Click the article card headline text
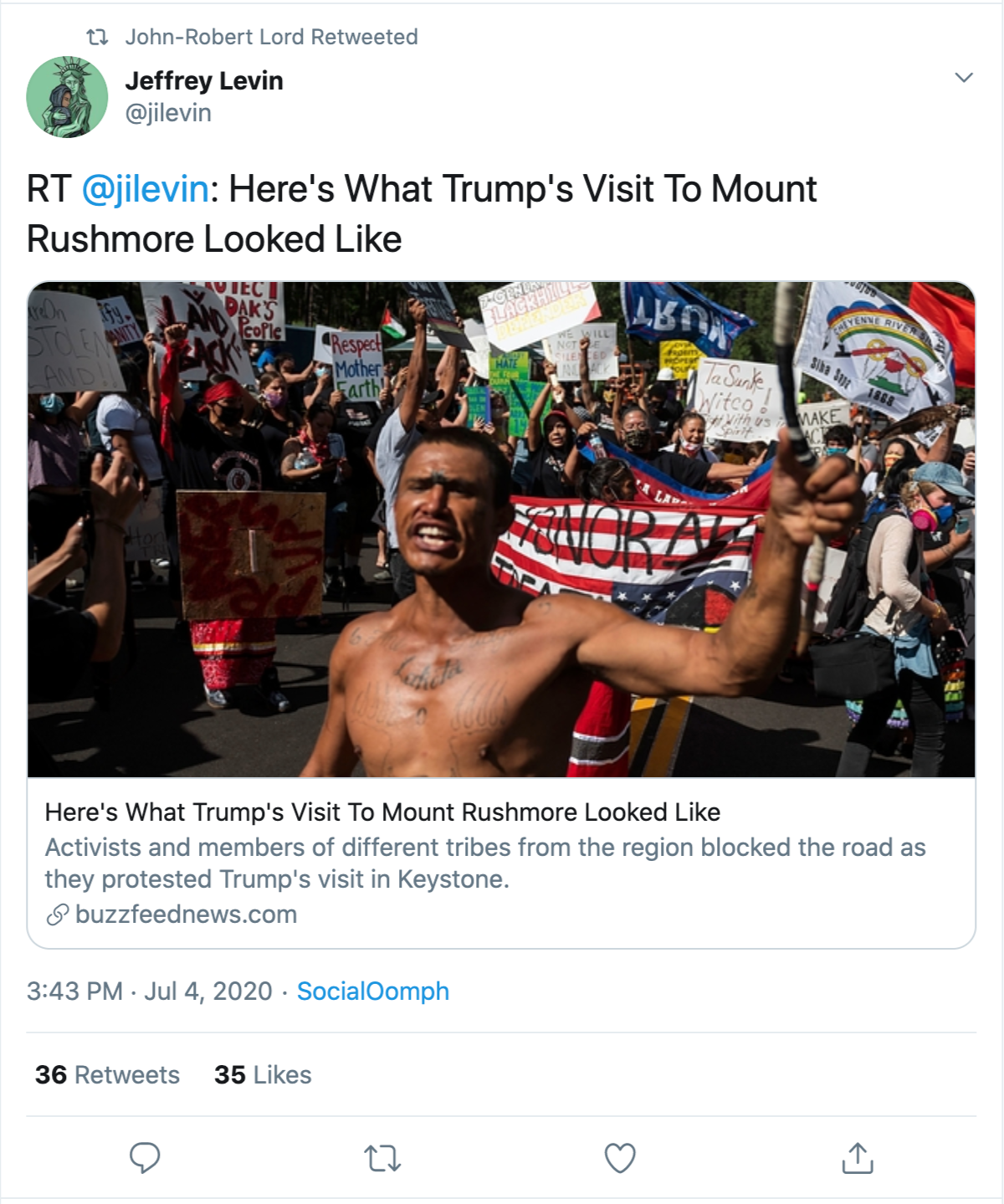 pos(382,812)
